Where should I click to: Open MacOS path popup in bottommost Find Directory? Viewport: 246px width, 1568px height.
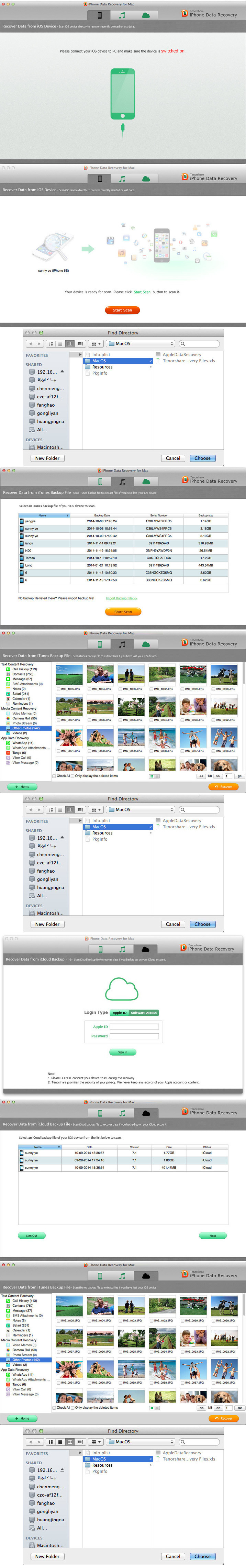point(141,1441)
